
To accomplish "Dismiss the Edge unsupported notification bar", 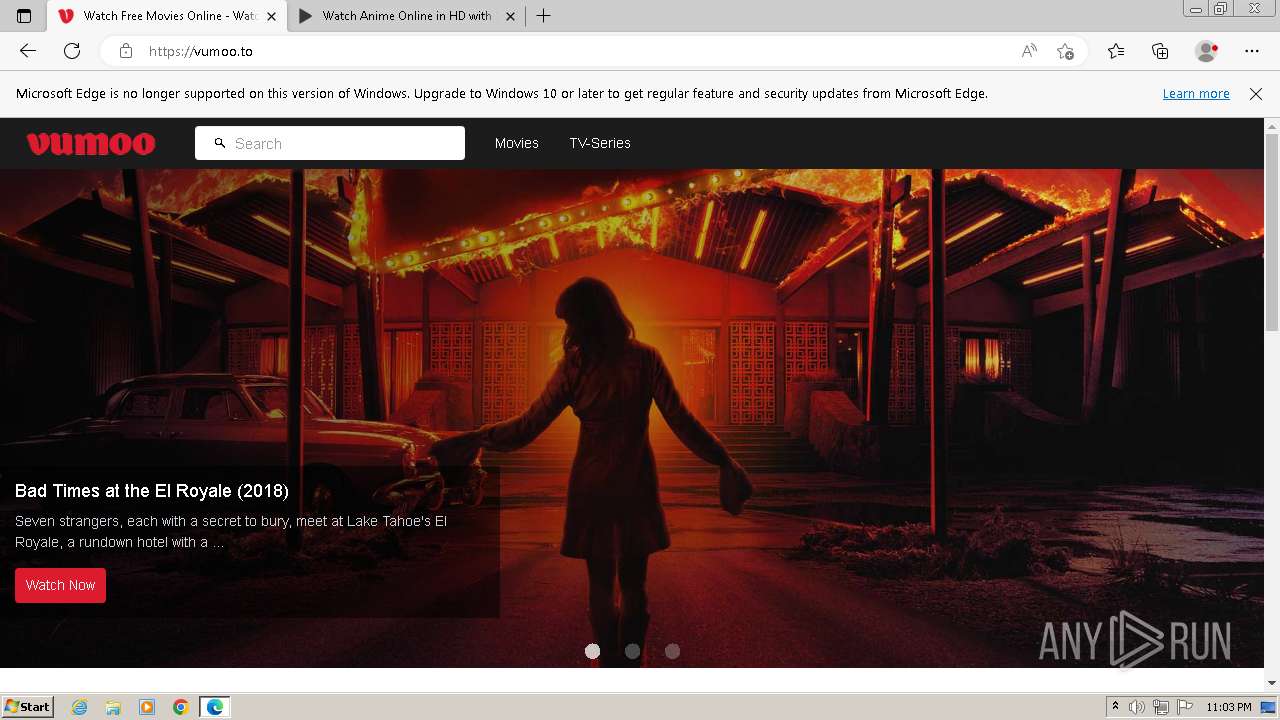I will (x=1256, y=93).
